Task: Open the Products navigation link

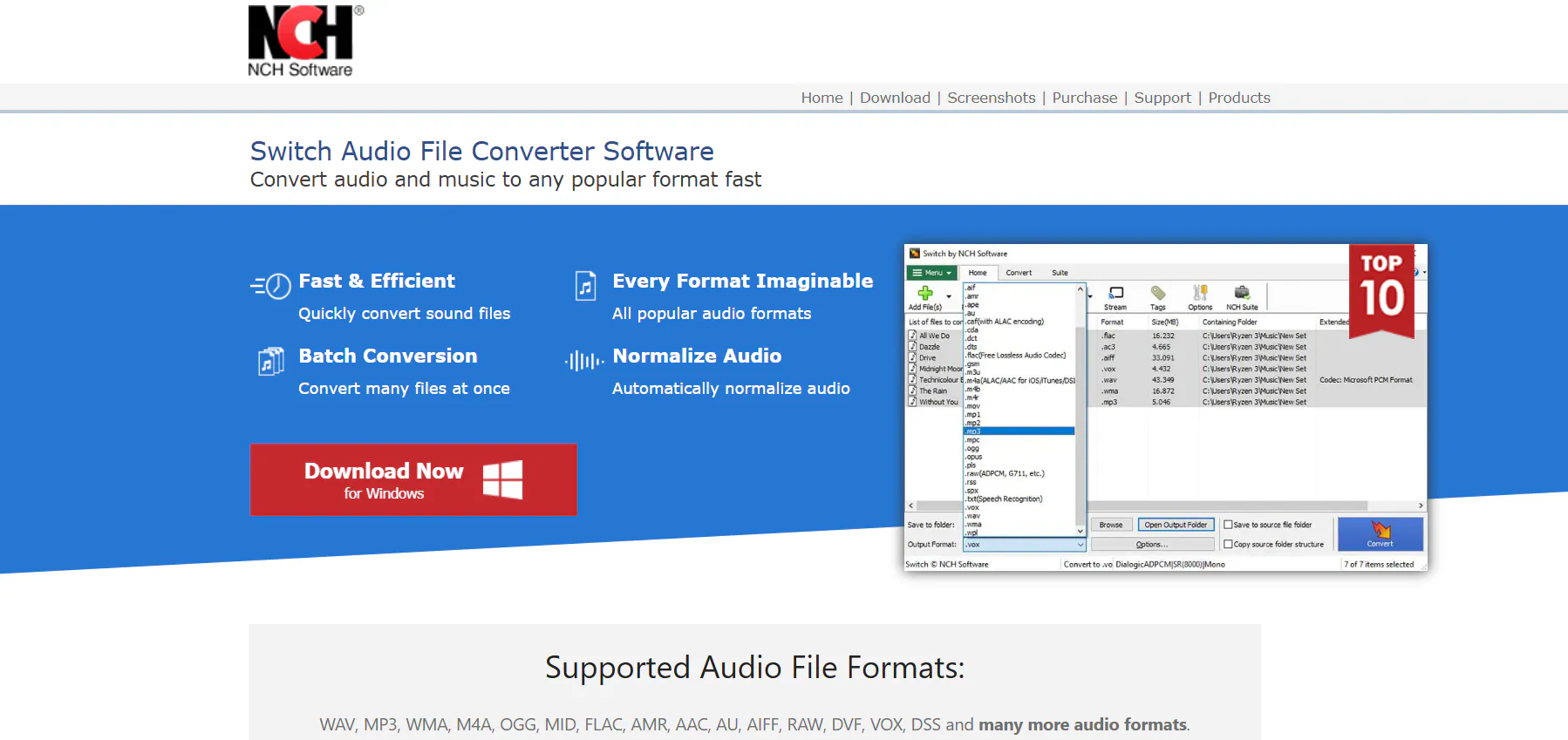Action: point(1239,98)
